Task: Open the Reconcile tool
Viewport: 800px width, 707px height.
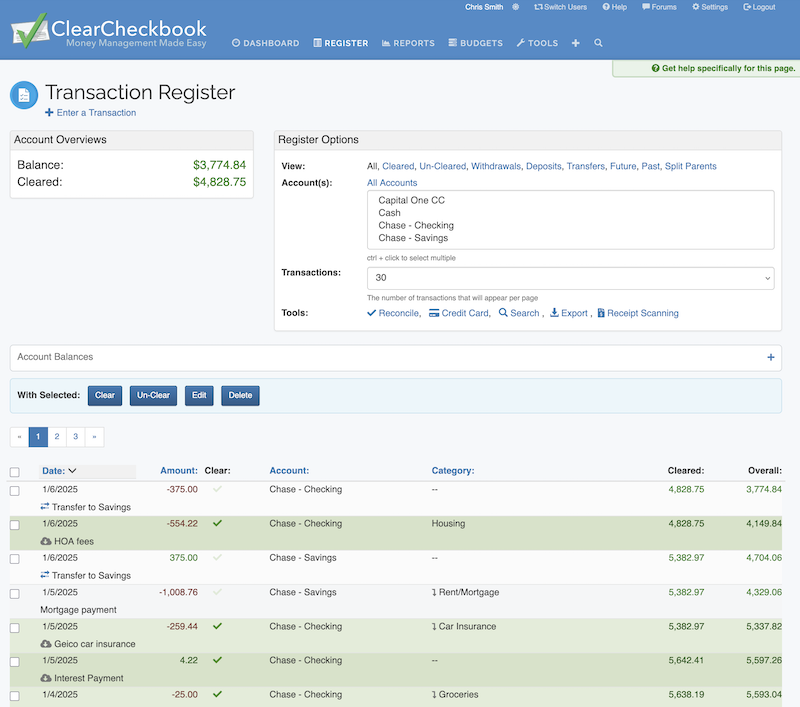Action: 401,313
